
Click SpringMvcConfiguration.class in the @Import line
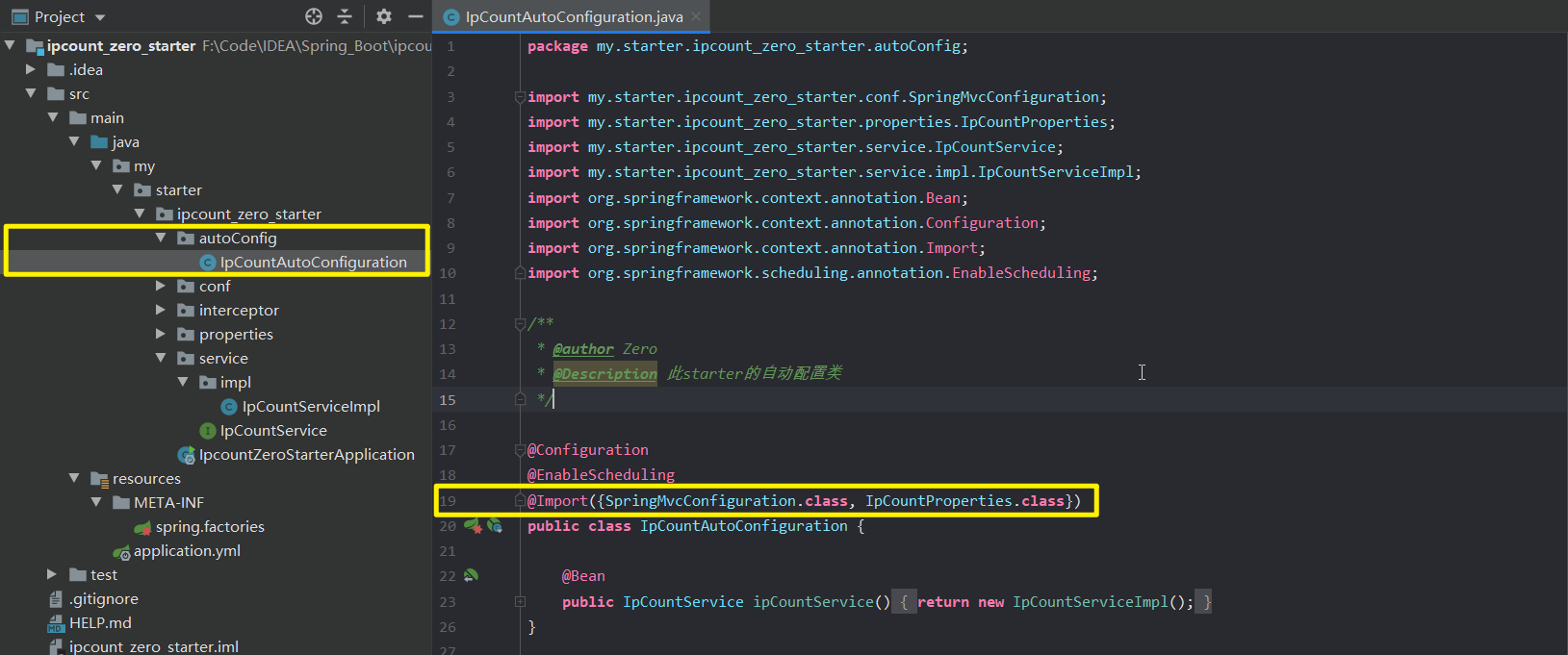point(727,501)
